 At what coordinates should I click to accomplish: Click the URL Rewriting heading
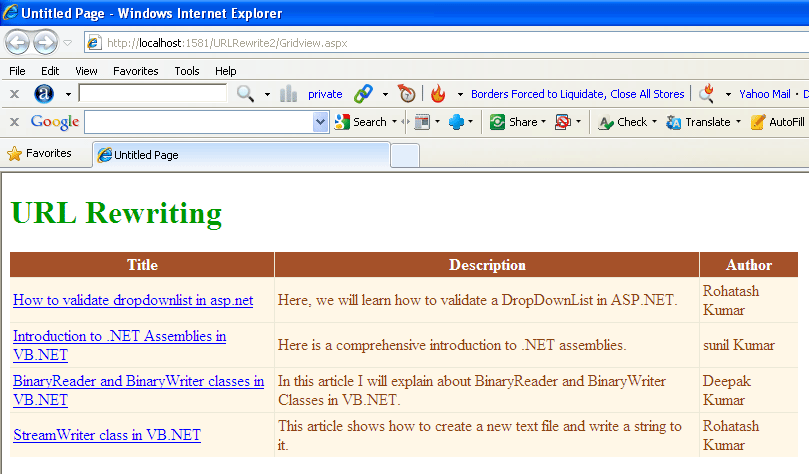pyautogui.click(x=117, y=213)
